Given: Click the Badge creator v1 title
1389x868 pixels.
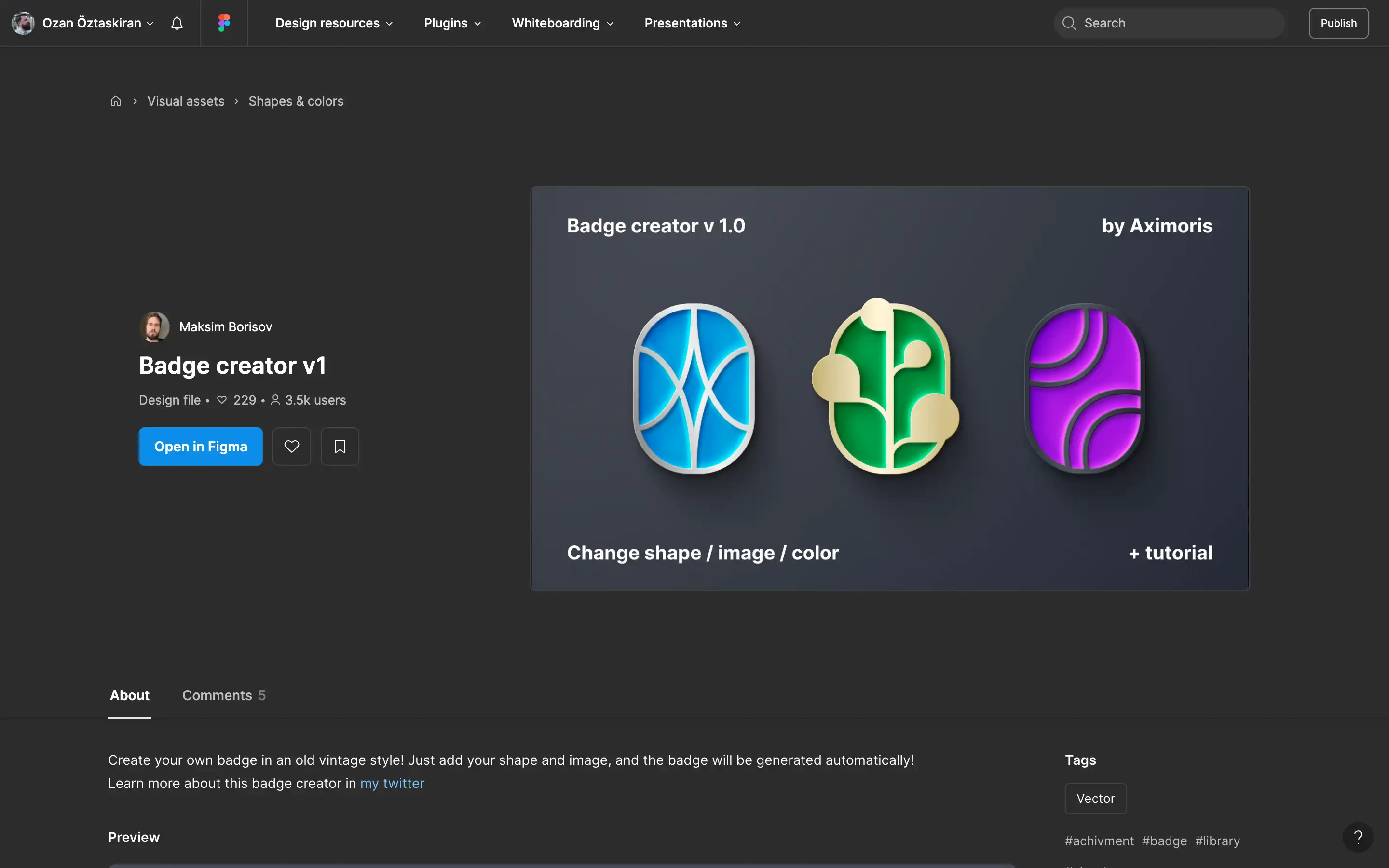Looking at the screenshot, I should [x=232, y=366].
